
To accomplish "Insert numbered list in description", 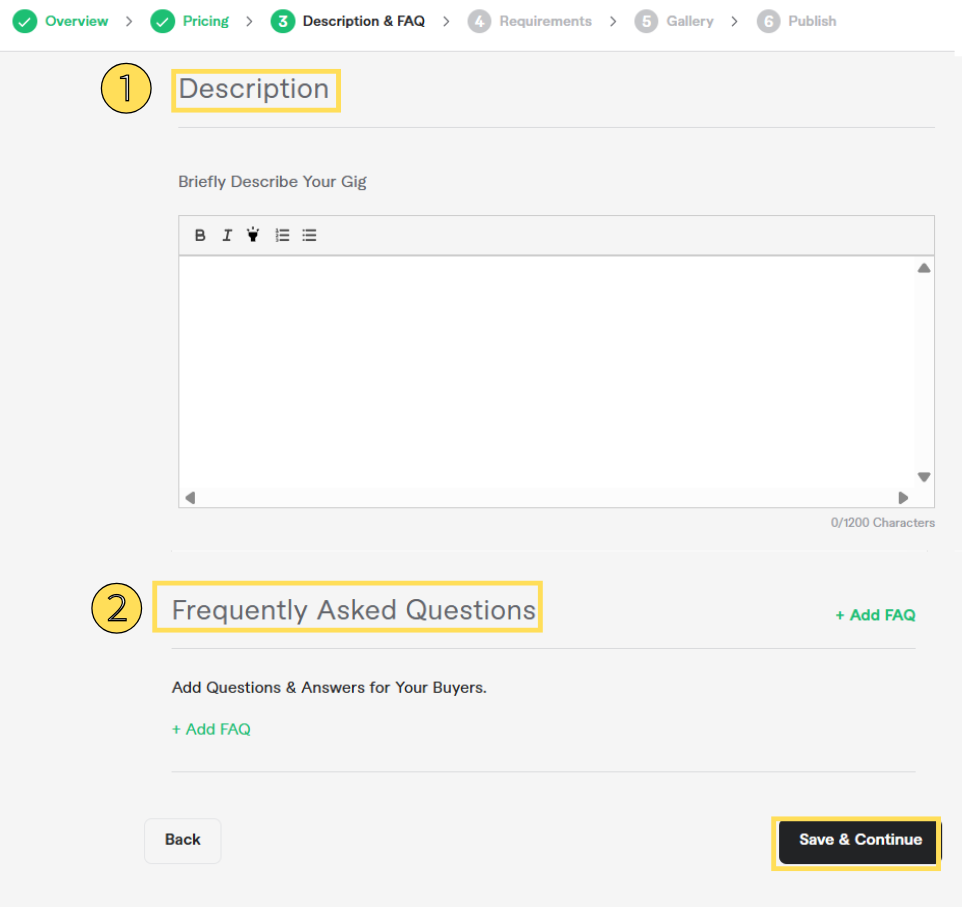I will [282, 235].
